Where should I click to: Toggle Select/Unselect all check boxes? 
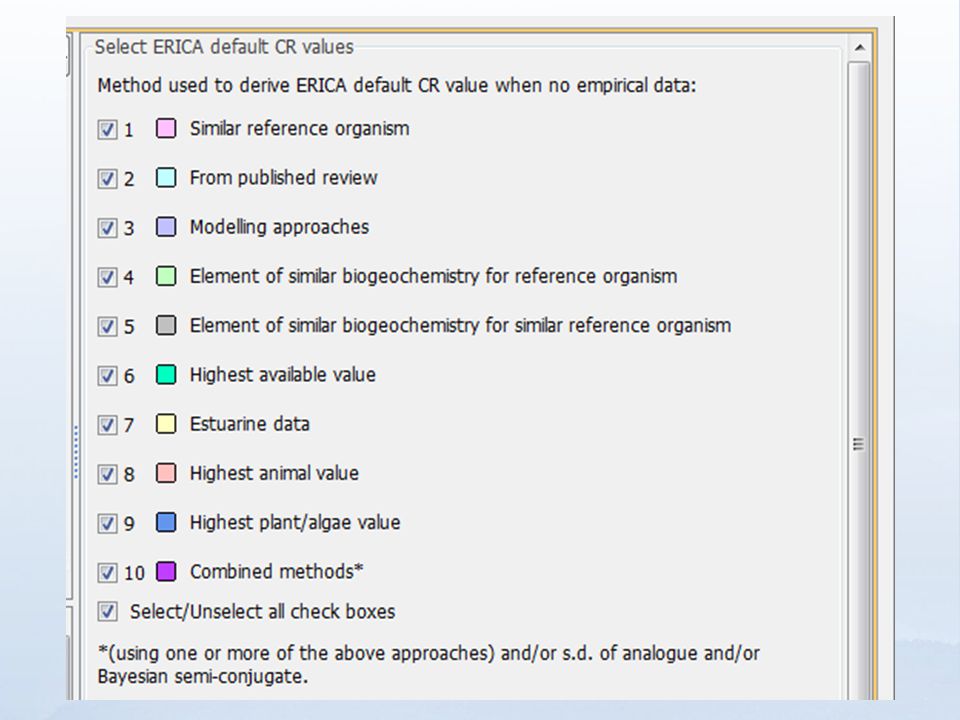point(107,611)
